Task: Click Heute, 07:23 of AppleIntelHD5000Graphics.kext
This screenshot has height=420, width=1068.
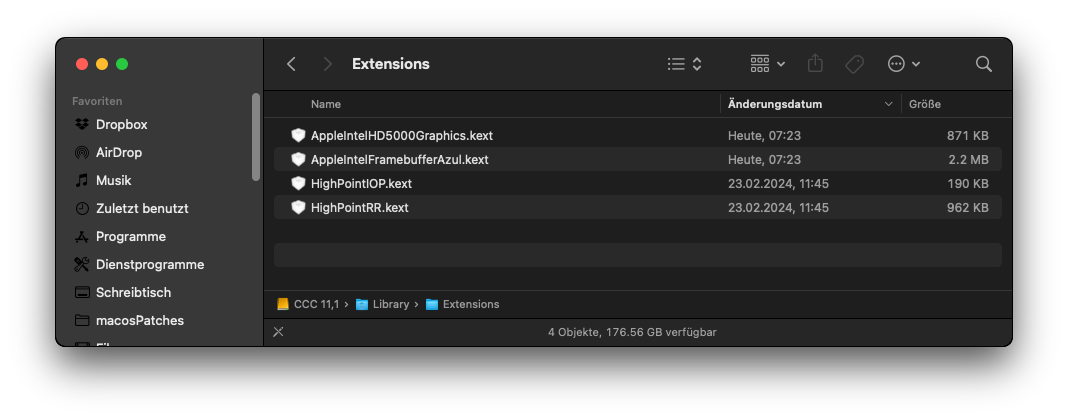Action: point(764,135)
